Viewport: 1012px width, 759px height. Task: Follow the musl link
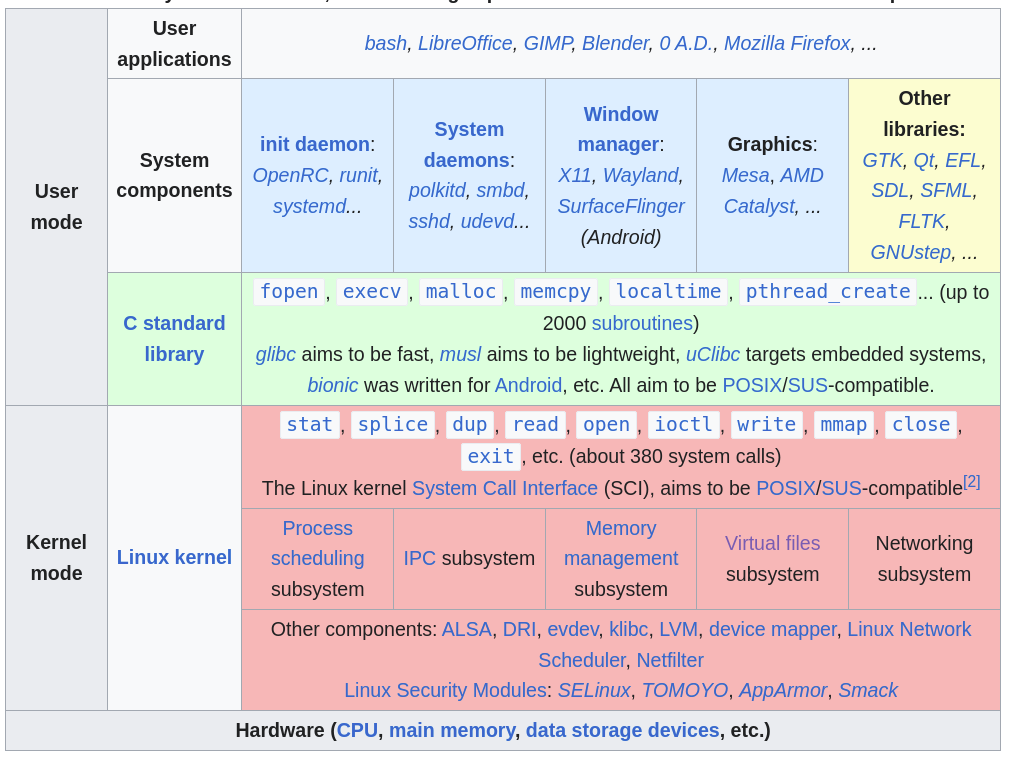tap(460, 354)
